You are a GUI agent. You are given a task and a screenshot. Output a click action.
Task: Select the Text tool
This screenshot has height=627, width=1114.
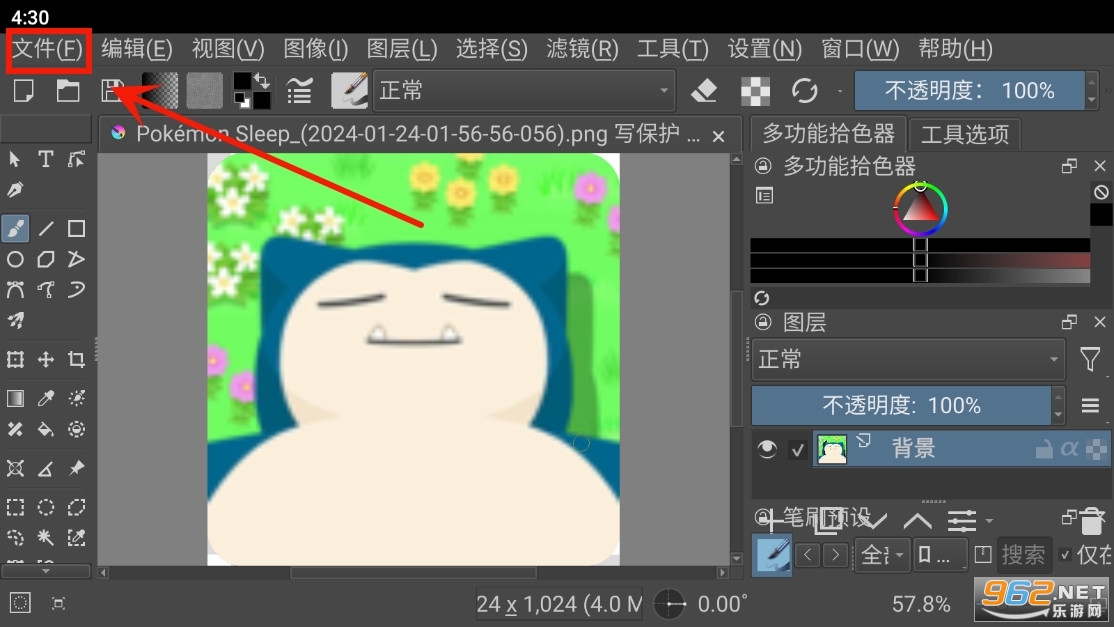pyautogui.click(x=45, y=159)
